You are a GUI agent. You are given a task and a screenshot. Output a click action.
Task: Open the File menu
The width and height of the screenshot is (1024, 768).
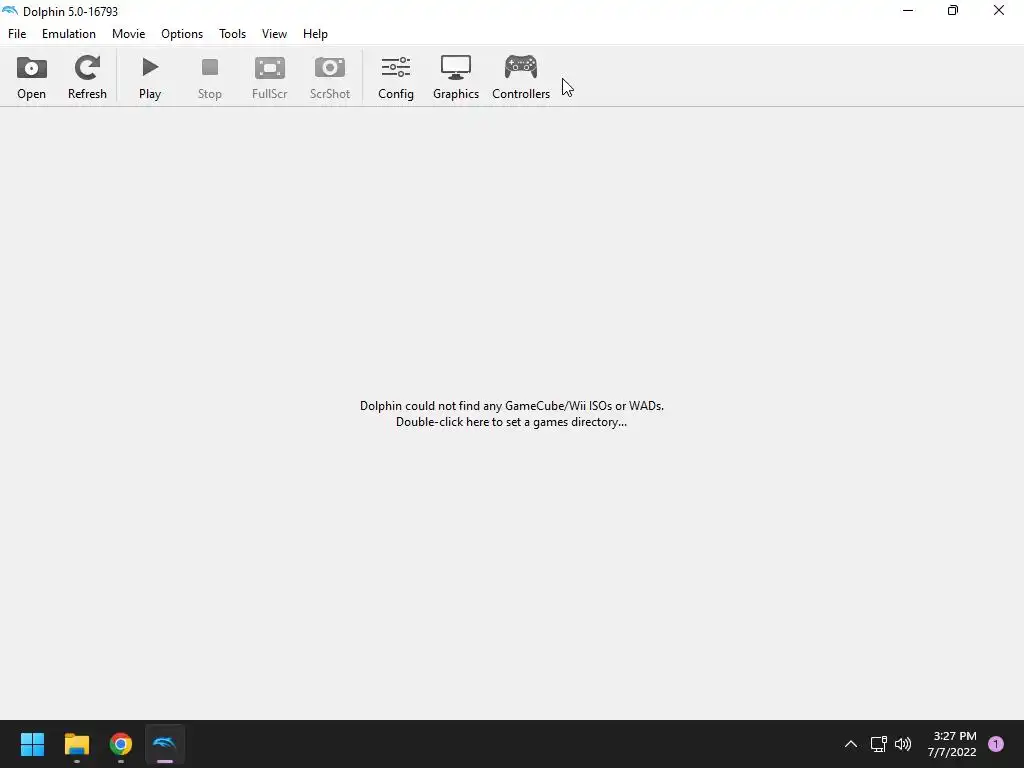[x=17, y=34]
